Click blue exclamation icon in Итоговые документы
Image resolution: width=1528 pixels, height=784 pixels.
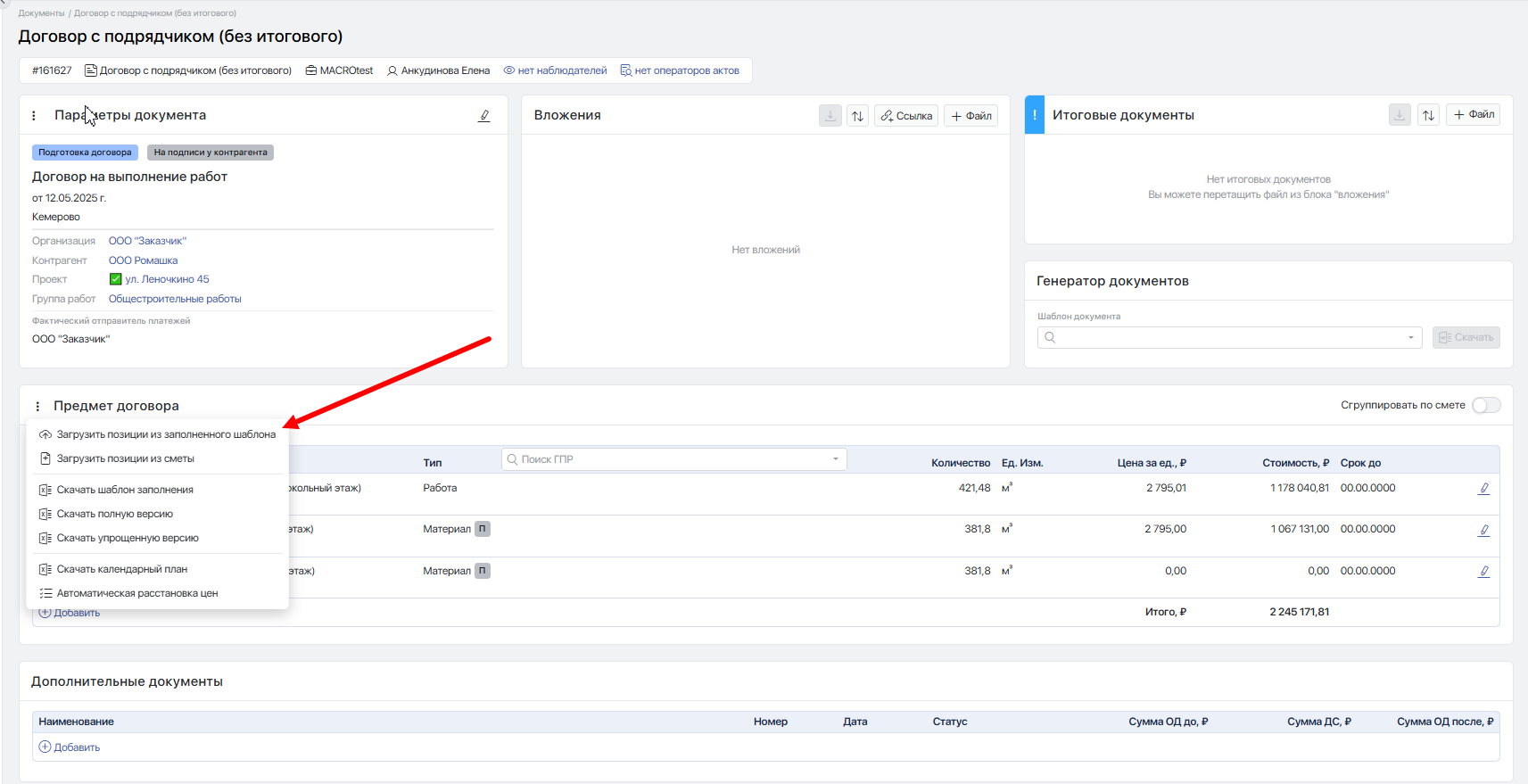click(1035, 115)
